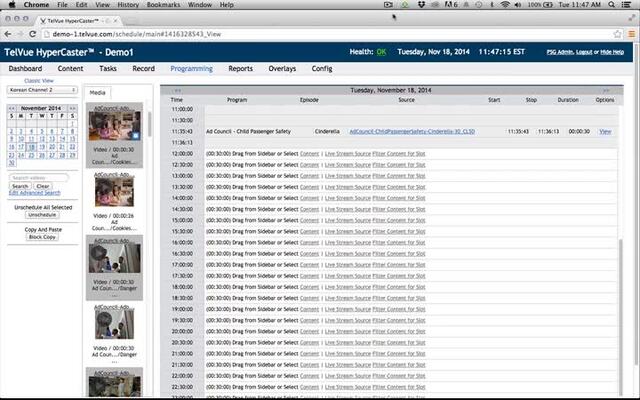This screenshot has height=400, width=640.
Task: Open the Chrome hamburger menu
Action: (x=629, y=34)
